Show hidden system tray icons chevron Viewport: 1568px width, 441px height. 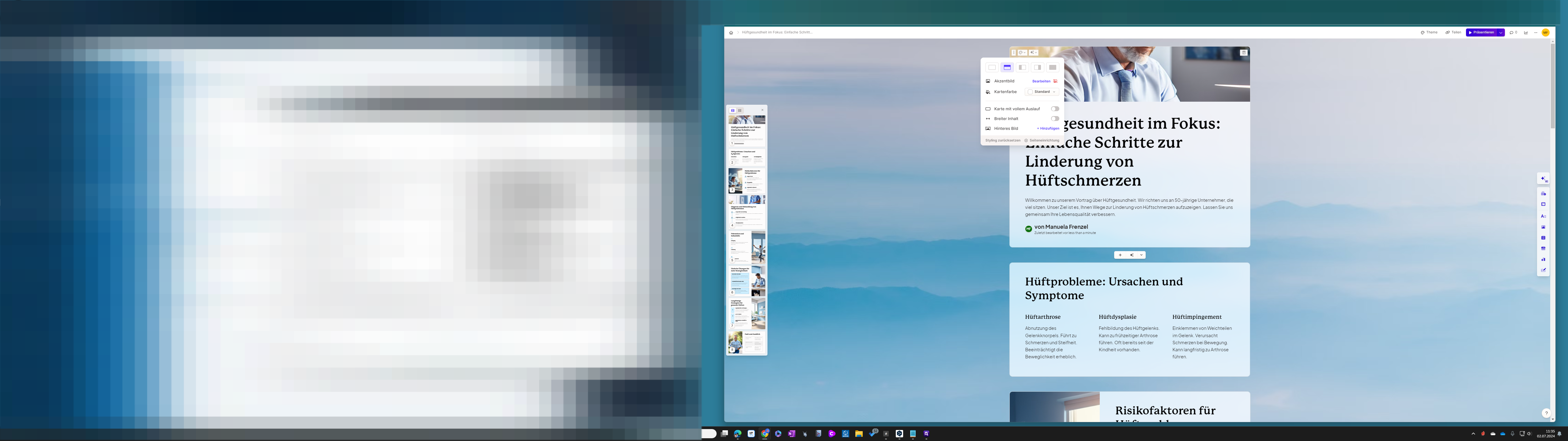tap(1473, 434)
